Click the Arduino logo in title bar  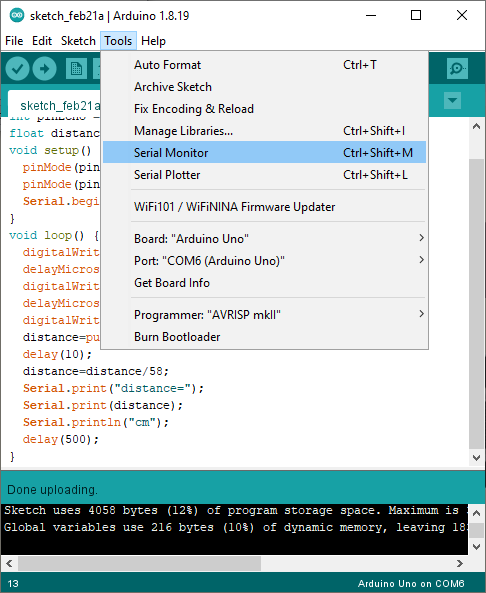(17, 16)
